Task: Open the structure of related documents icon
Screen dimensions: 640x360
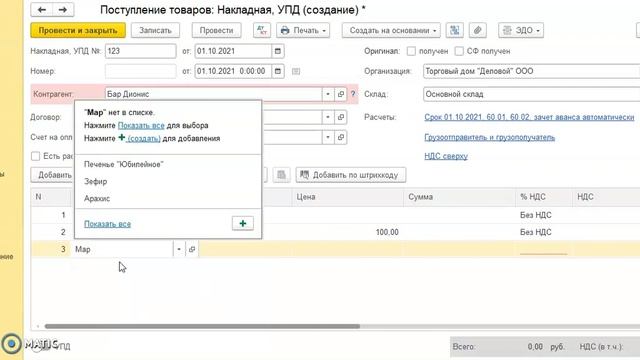Action: [454, 30]
